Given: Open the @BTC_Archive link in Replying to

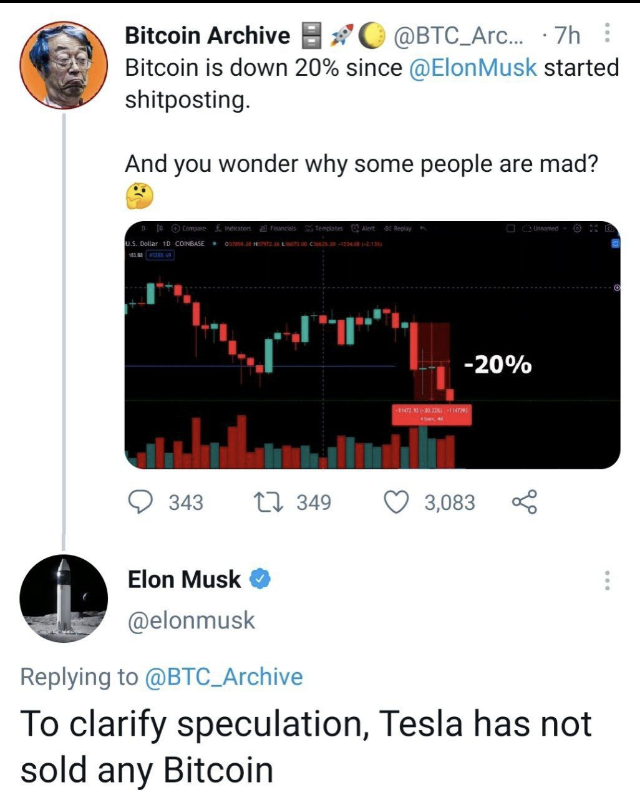Looking at the screenshot, I should click(224, 677).
